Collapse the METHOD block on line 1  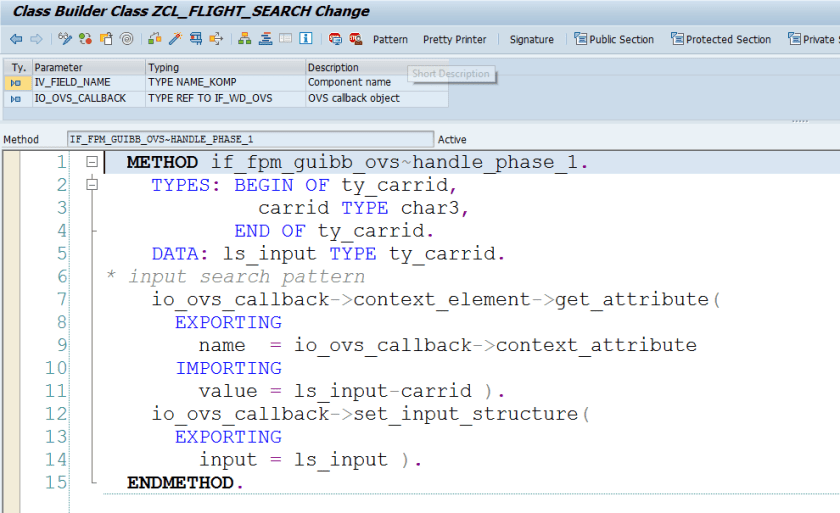point(92,162)
